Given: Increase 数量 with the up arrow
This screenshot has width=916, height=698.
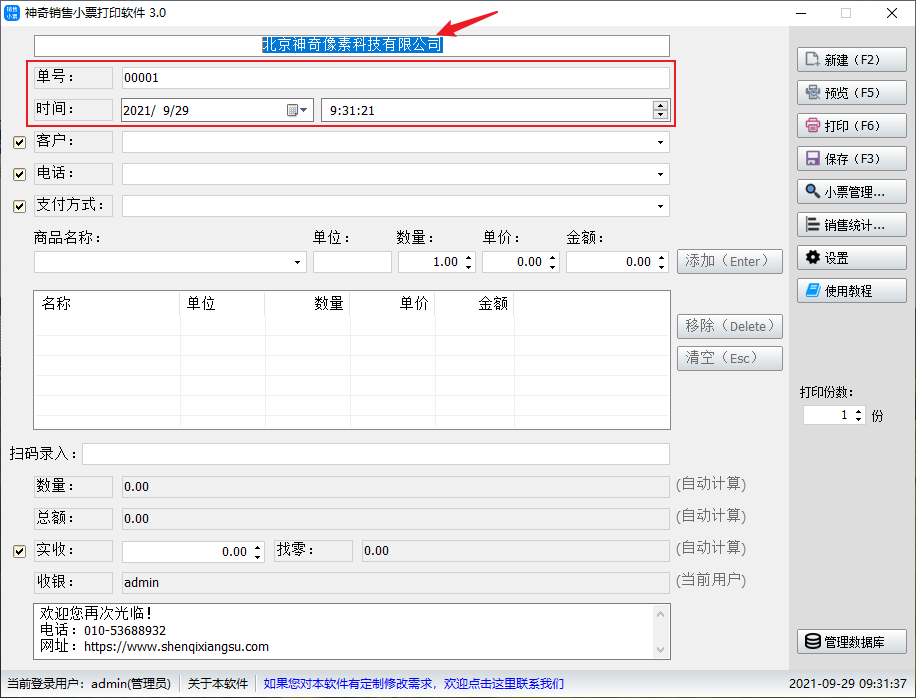Looking at the screenshot, I should (x=469, y=258).
